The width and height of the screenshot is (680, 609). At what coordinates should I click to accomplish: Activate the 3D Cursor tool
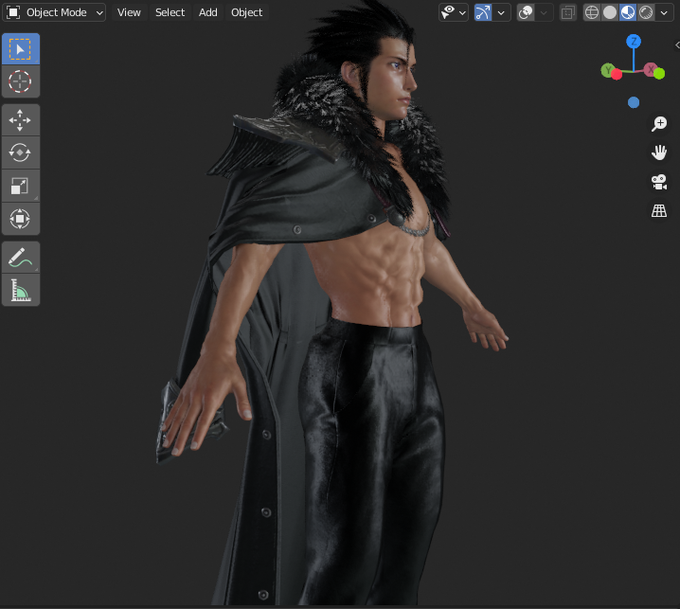[x=20, y=82]
